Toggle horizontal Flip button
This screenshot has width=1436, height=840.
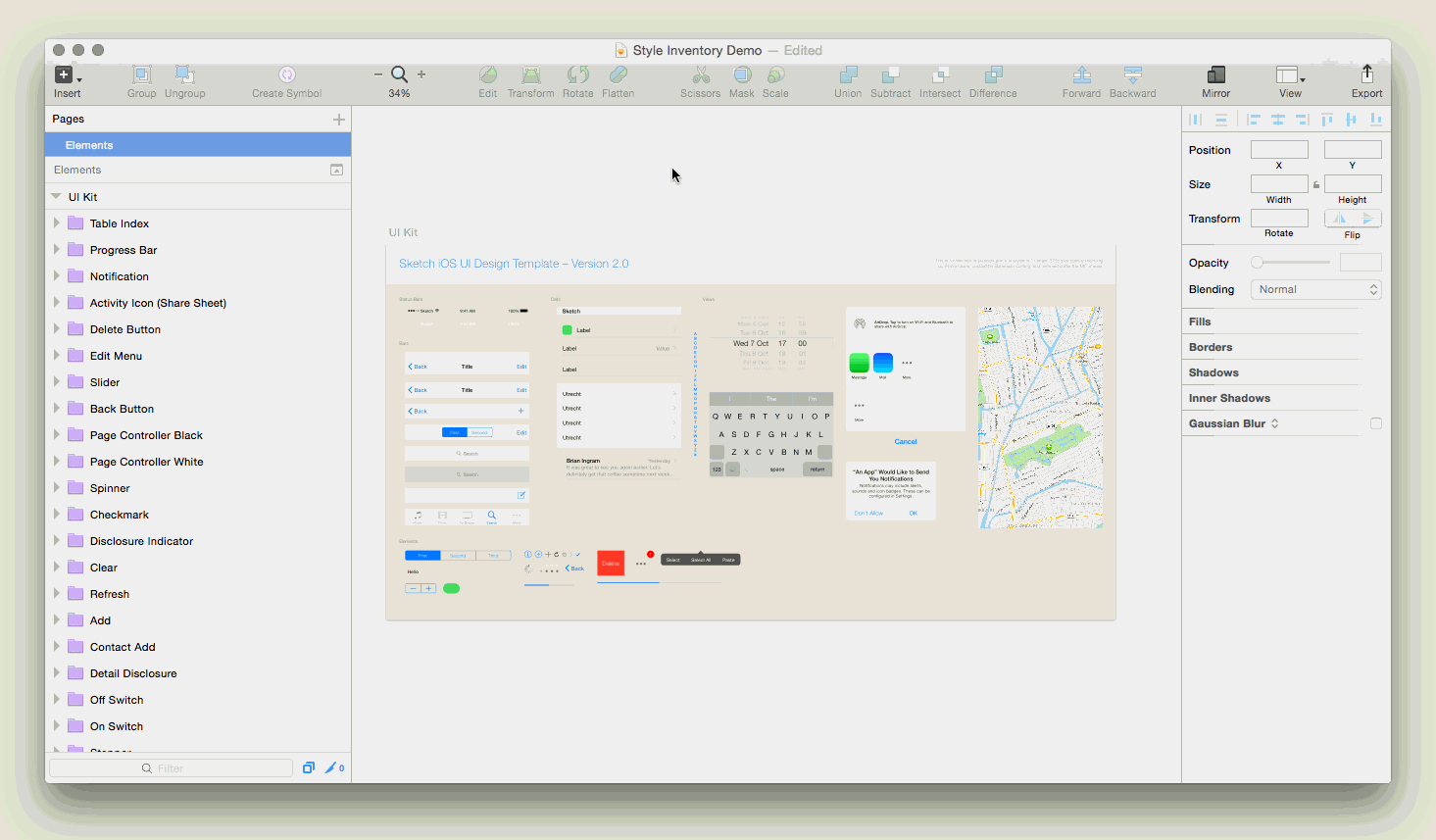click(x=1339, y=219)
